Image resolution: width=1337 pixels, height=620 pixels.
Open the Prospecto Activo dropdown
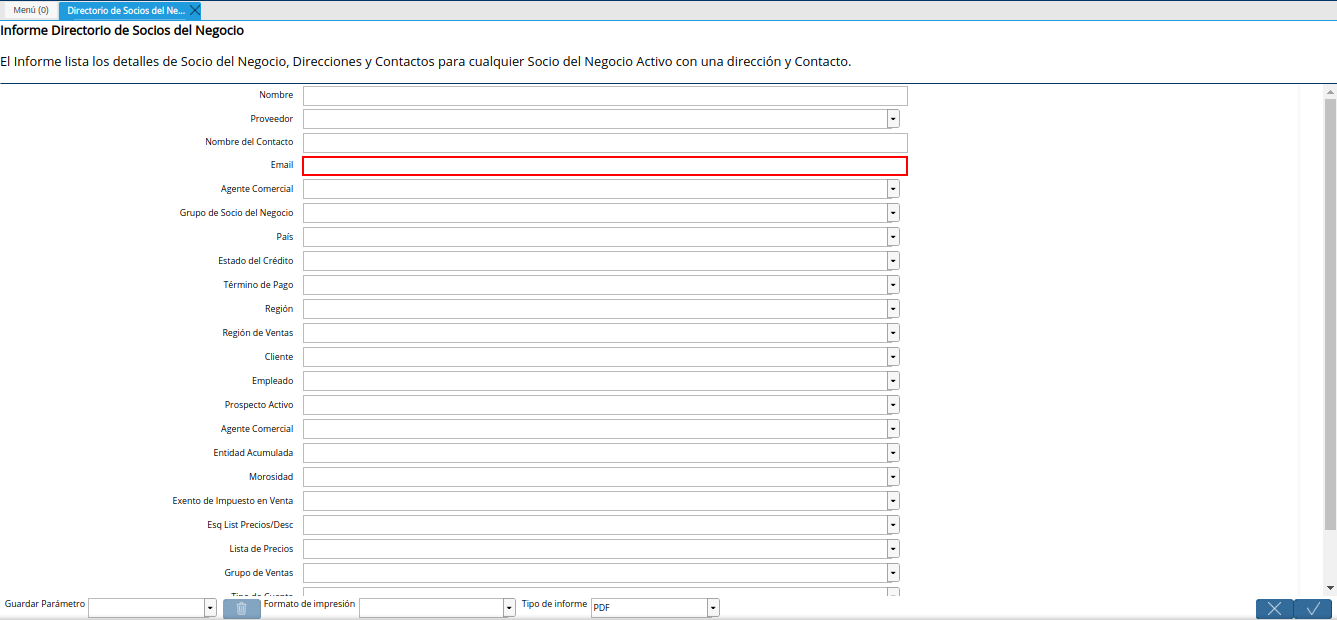pyautogui.click(x=893, y=405)
